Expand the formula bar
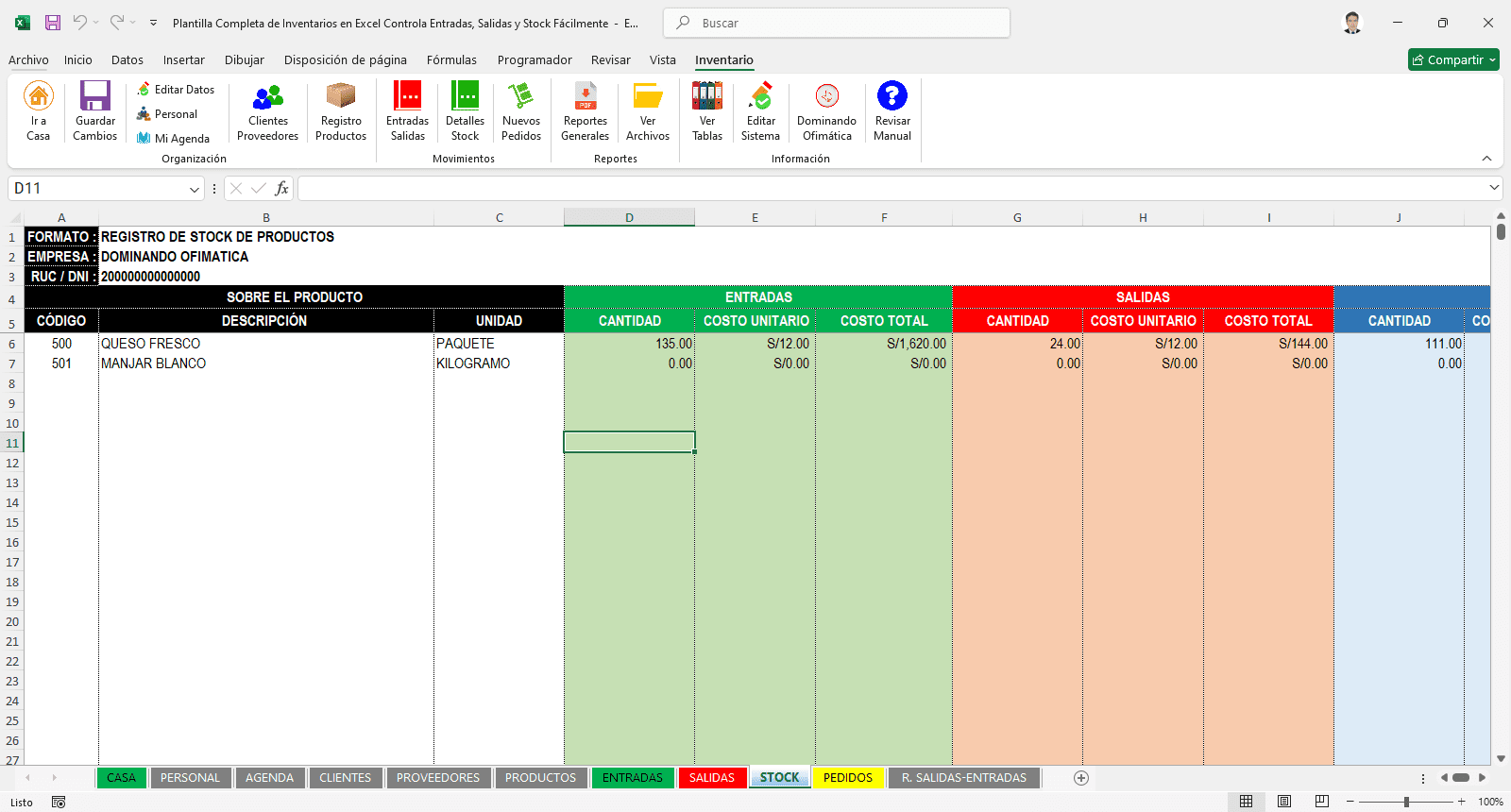1511x812 pixels. click(1494, 188)
